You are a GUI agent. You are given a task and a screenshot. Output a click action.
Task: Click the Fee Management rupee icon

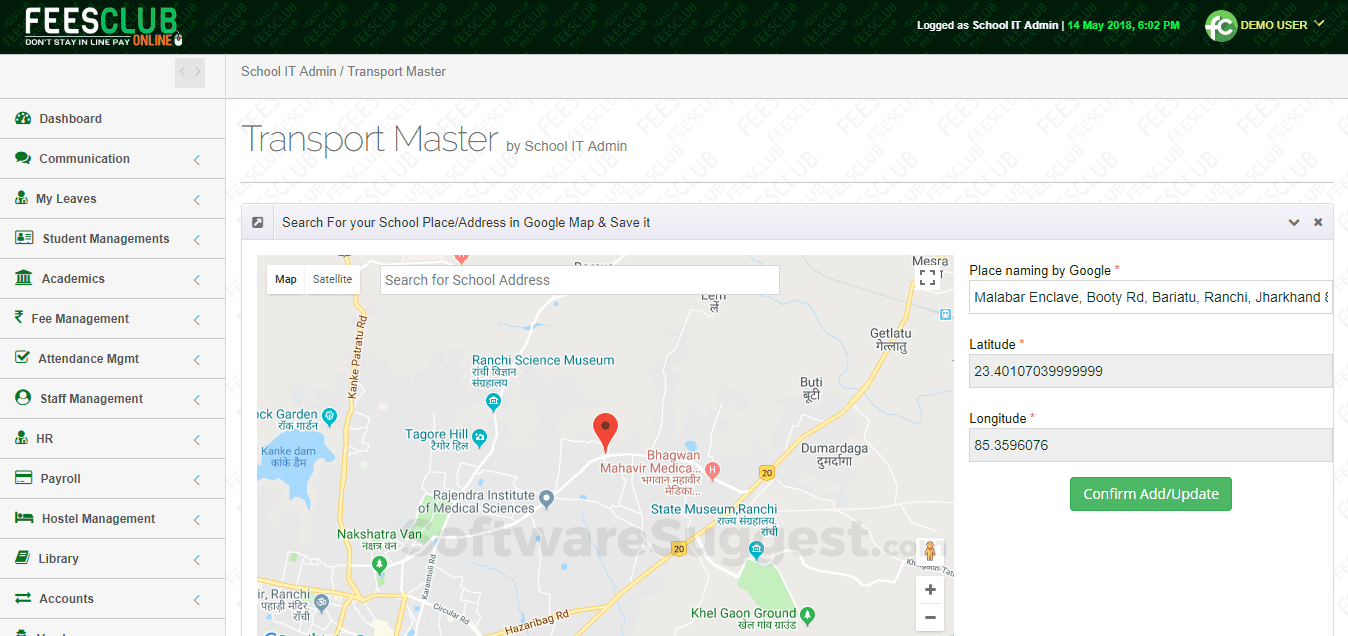(19, 318)
